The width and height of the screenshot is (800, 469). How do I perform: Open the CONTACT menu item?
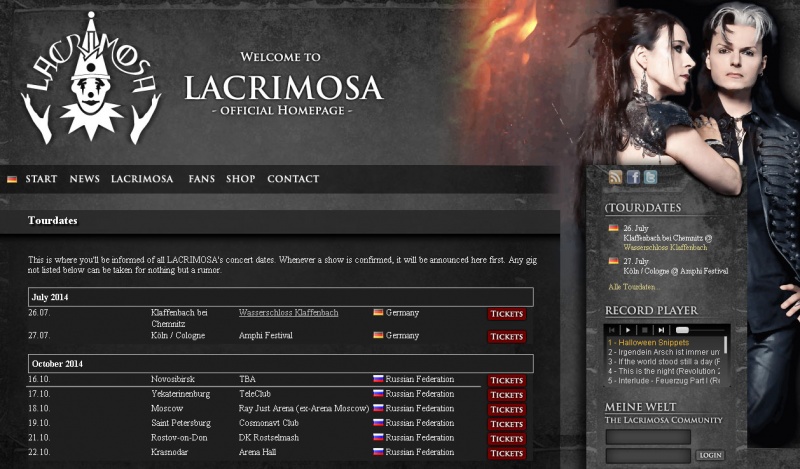click(x=293, y=179)
